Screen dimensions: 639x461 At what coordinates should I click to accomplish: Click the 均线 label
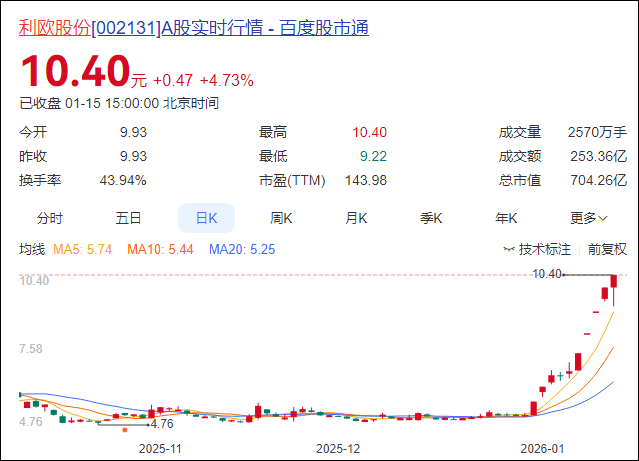point(32,249)
